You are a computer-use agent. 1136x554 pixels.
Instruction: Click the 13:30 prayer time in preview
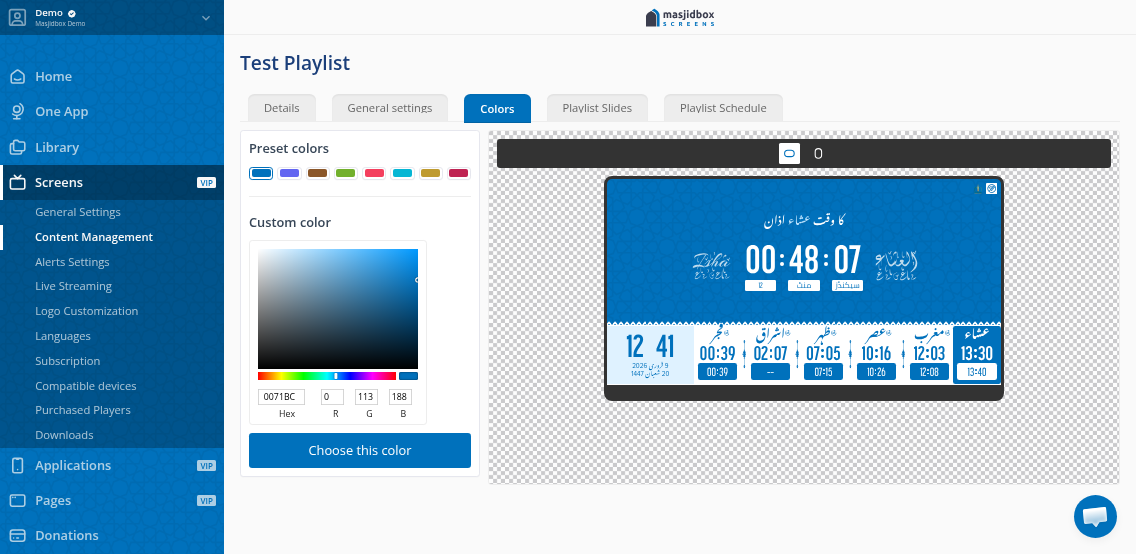(x=977, y=353)
